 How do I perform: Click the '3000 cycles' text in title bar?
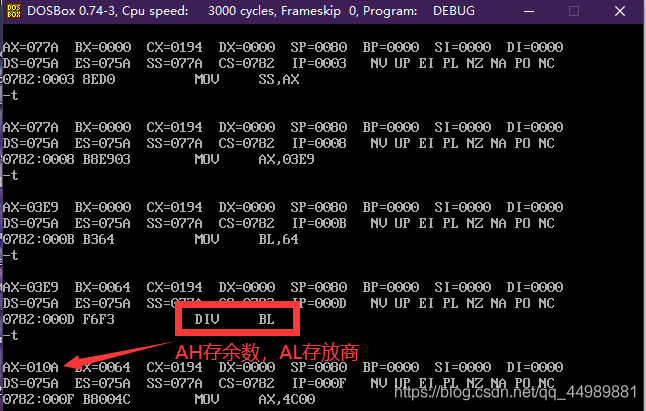tap(241, 11)
